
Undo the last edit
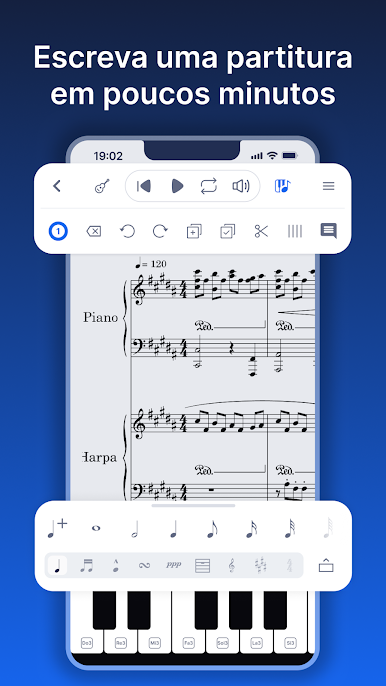coord(127,231)
